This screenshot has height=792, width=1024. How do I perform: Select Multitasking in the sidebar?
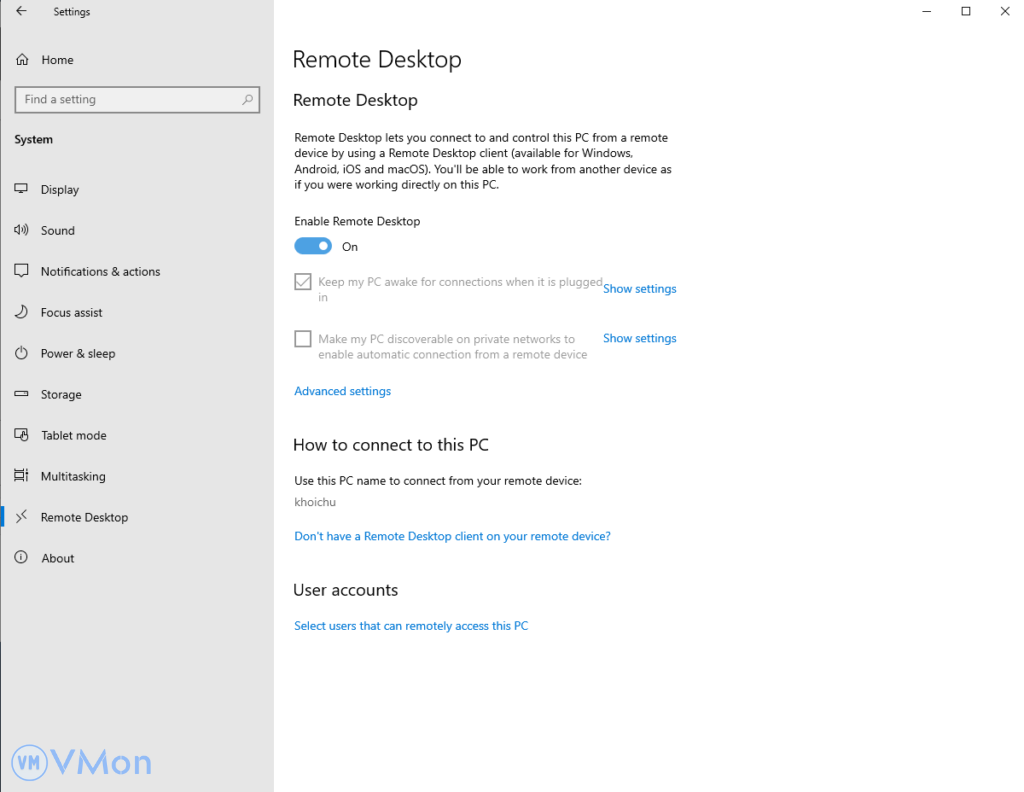(x=73, y=476)
